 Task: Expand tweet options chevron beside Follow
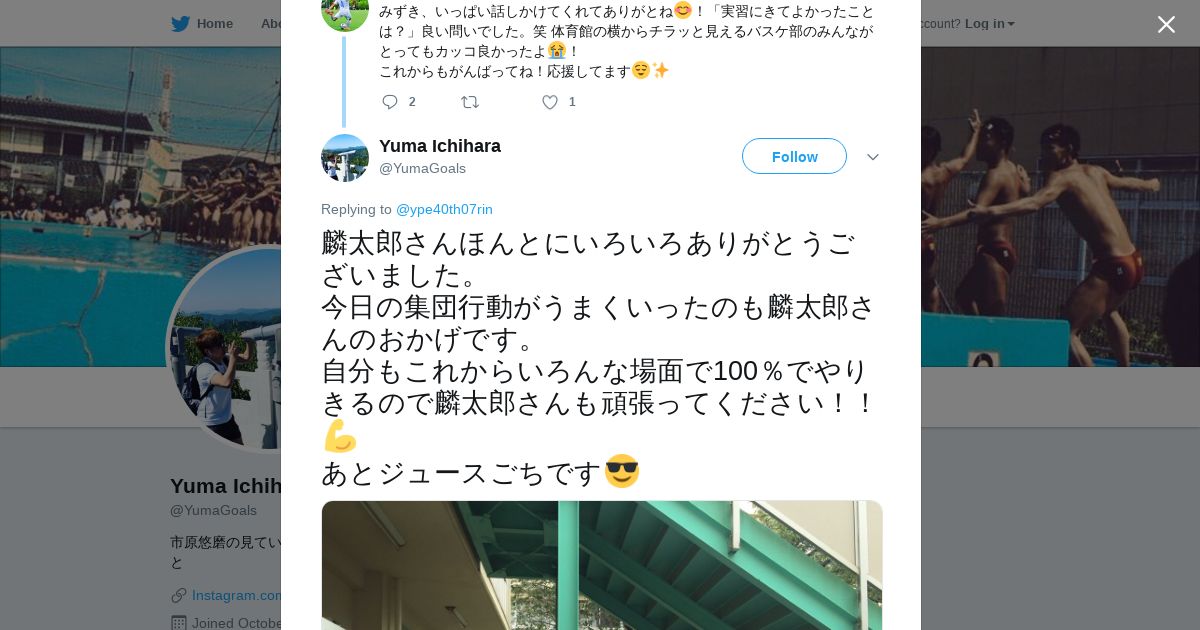point(872,157)
